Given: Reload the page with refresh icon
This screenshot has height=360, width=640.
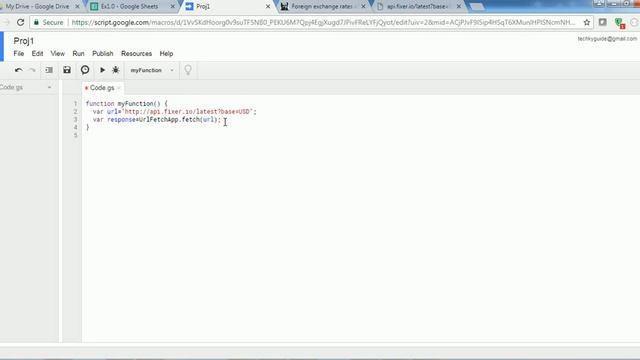Looking at the screenshot, I should tap(20, 22).
